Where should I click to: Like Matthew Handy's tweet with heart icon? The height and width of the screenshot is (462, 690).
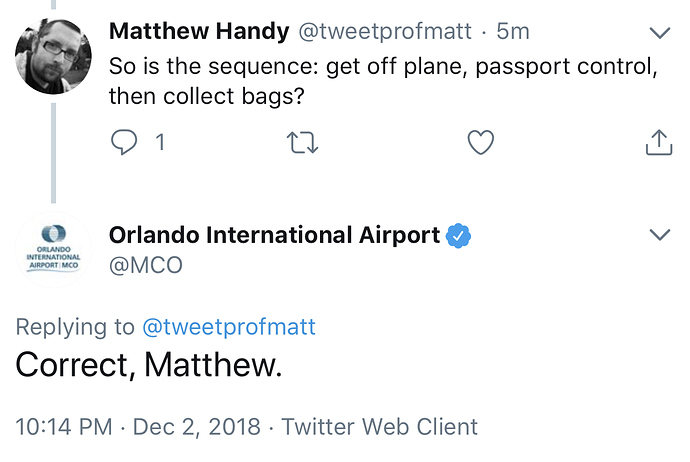point(481,143)
